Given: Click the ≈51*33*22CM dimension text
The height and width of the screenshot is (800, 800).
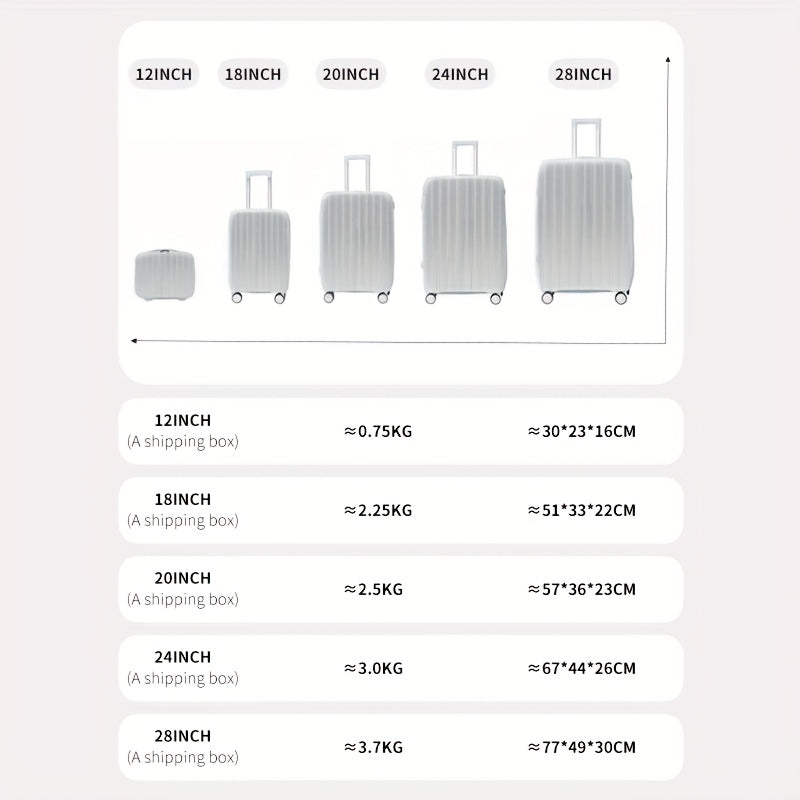Looking at the screenshot, I should pos(582,510).
